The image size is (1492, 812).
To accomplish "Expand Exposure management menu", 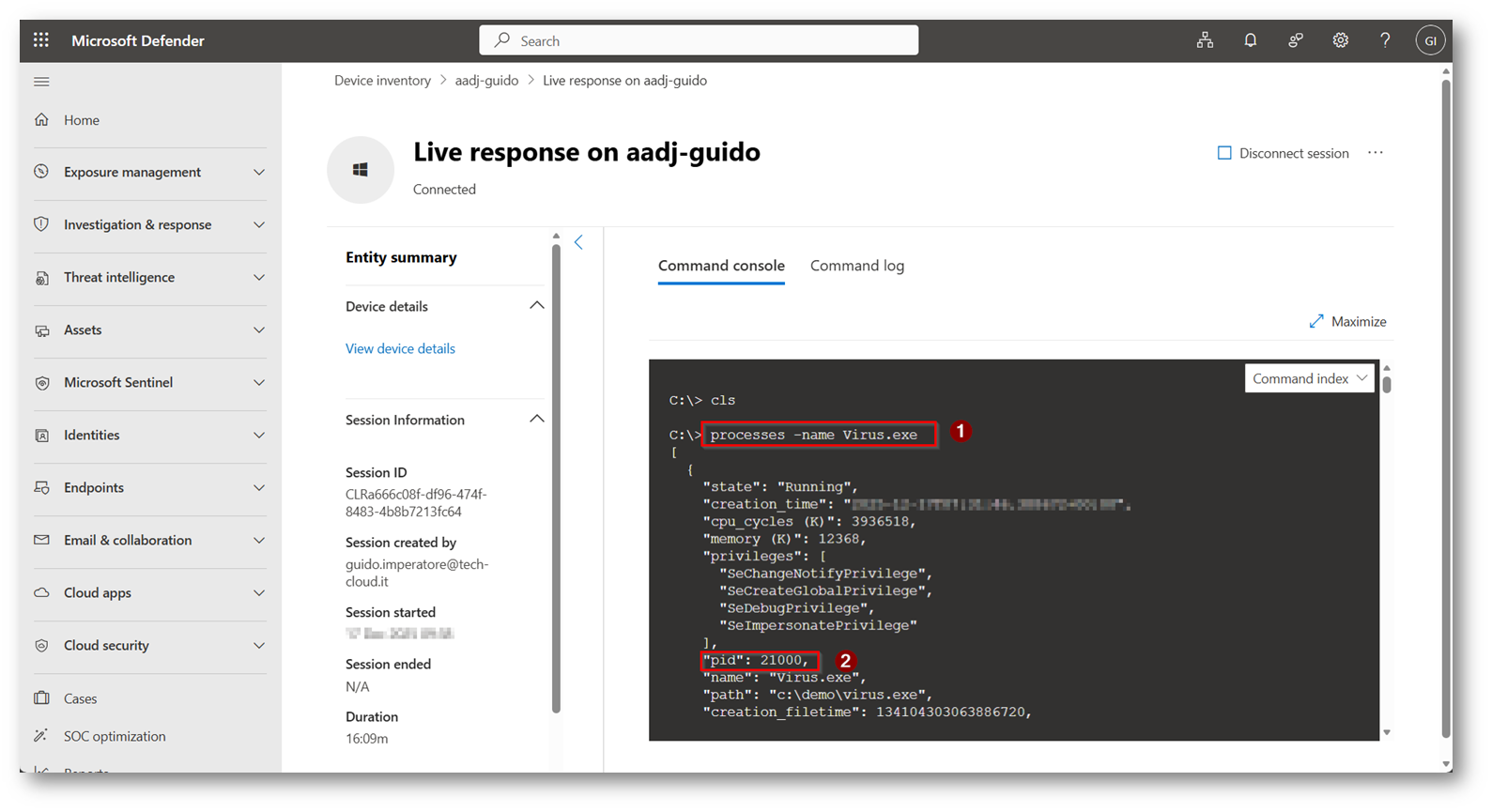I will click(259, 172).
